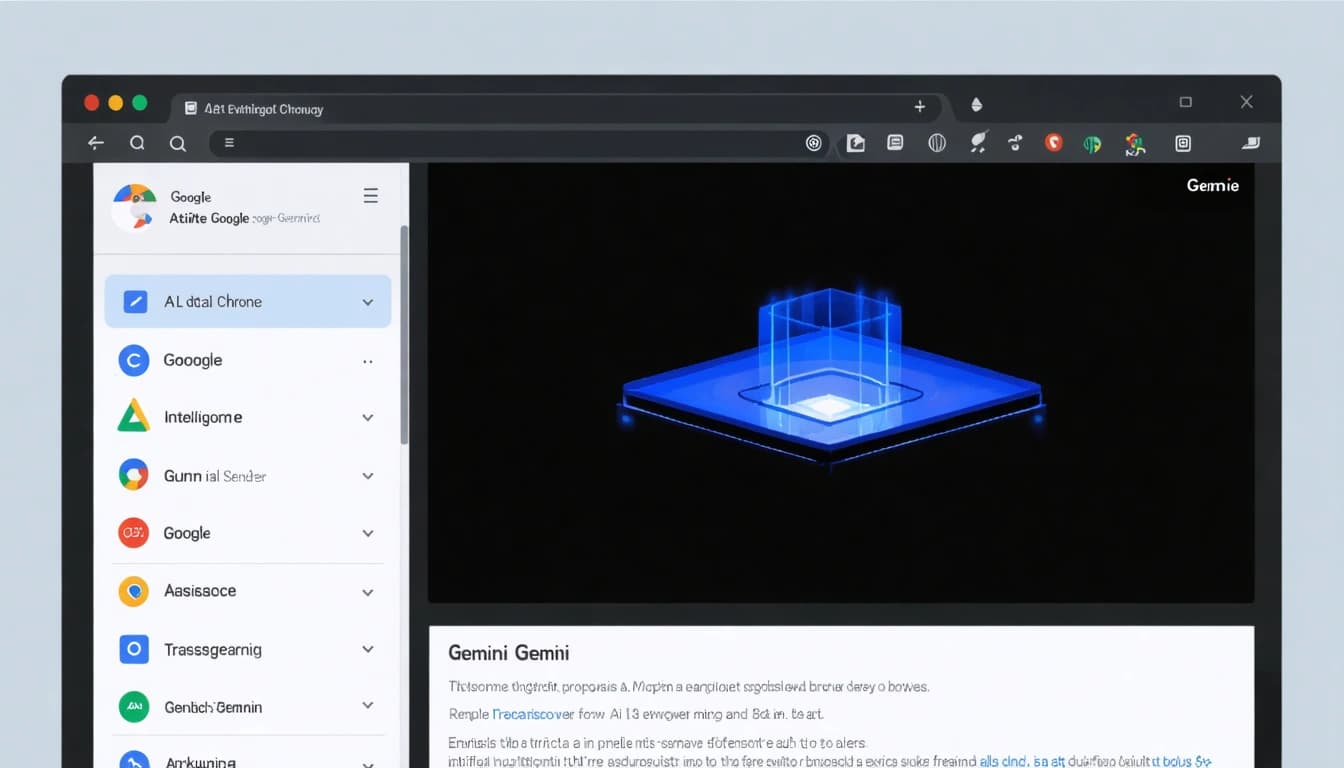The image size is (1344, 768).
Task: Open a new browser tab with plus button
Action: coord(919,105)
